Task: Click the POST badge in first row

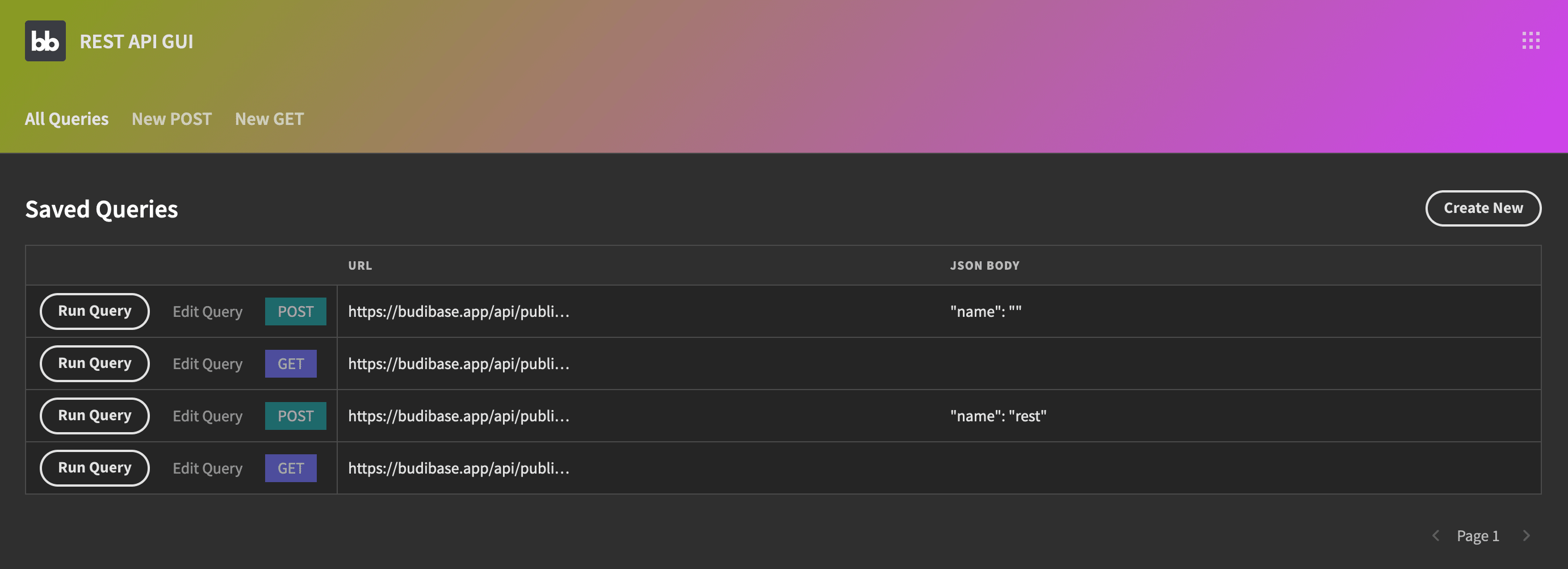Action: point(295,312)
